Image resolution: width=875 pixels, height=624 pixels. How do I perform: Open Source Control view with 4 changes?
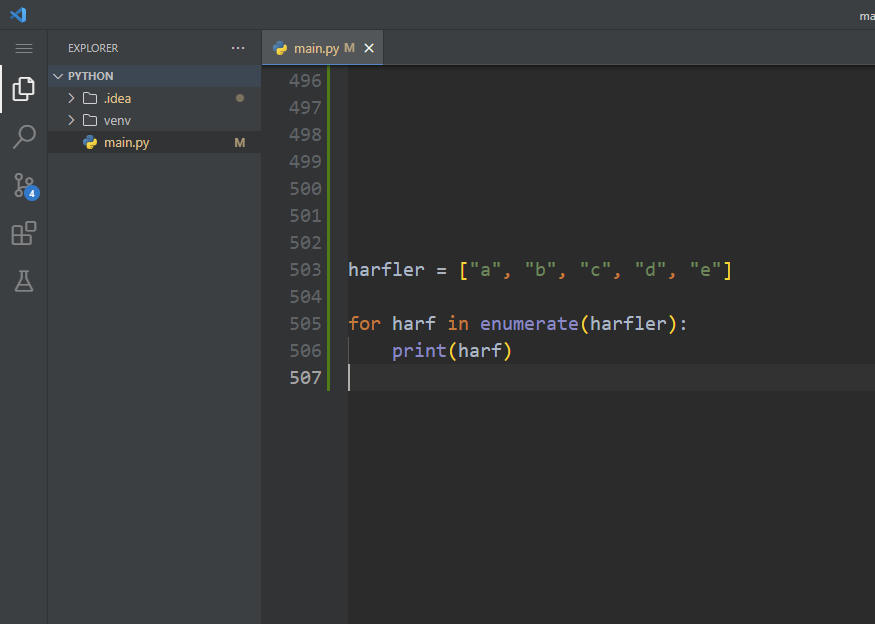[x=25, y=186]
